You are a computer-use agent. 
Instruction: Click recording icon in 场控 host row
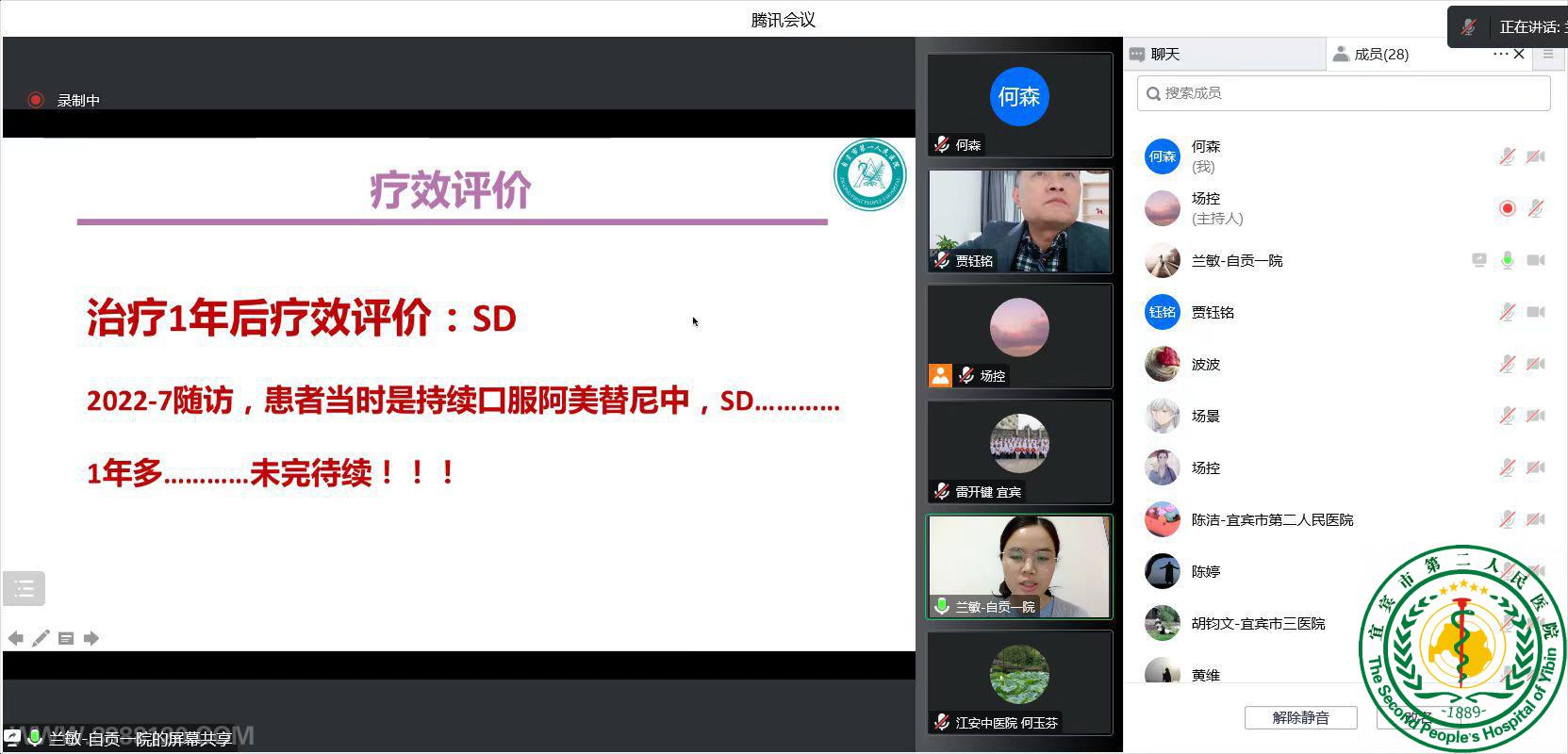[x=1507, y=208]
